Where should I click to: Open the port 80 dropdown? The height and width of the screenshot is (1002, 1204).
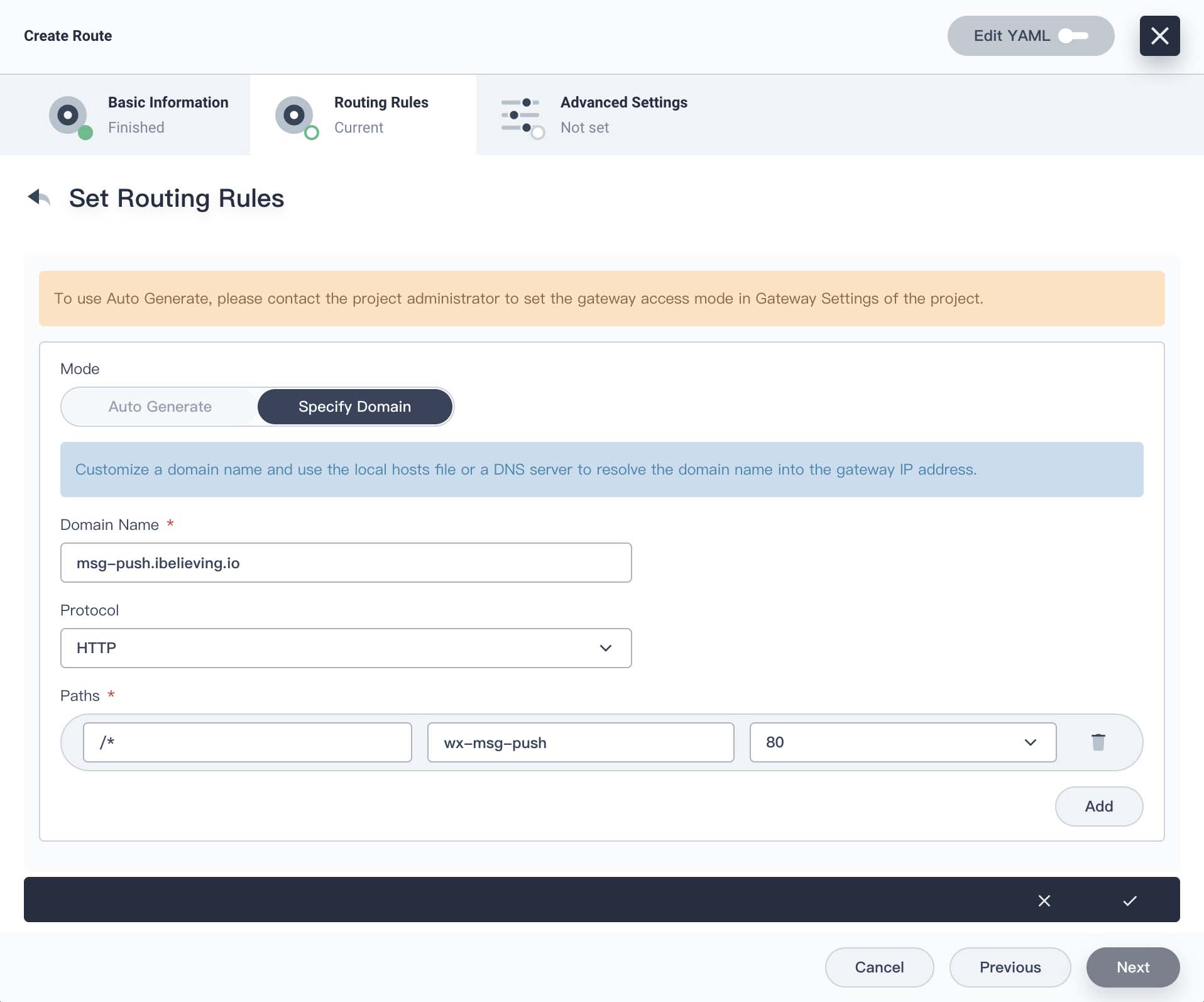click(x=902, y=742)
